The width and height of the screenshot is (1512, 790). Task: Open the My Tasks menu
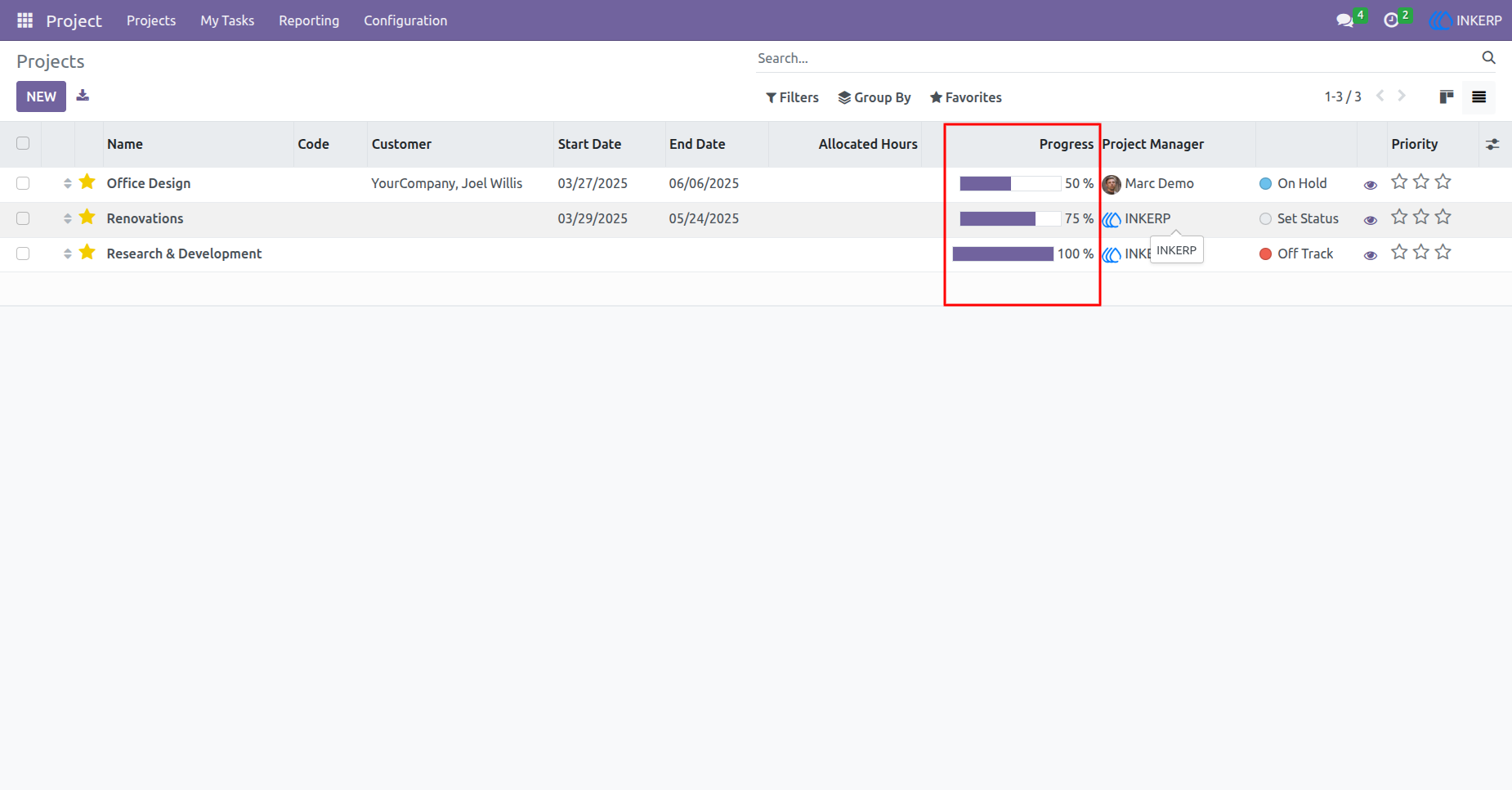227,20
